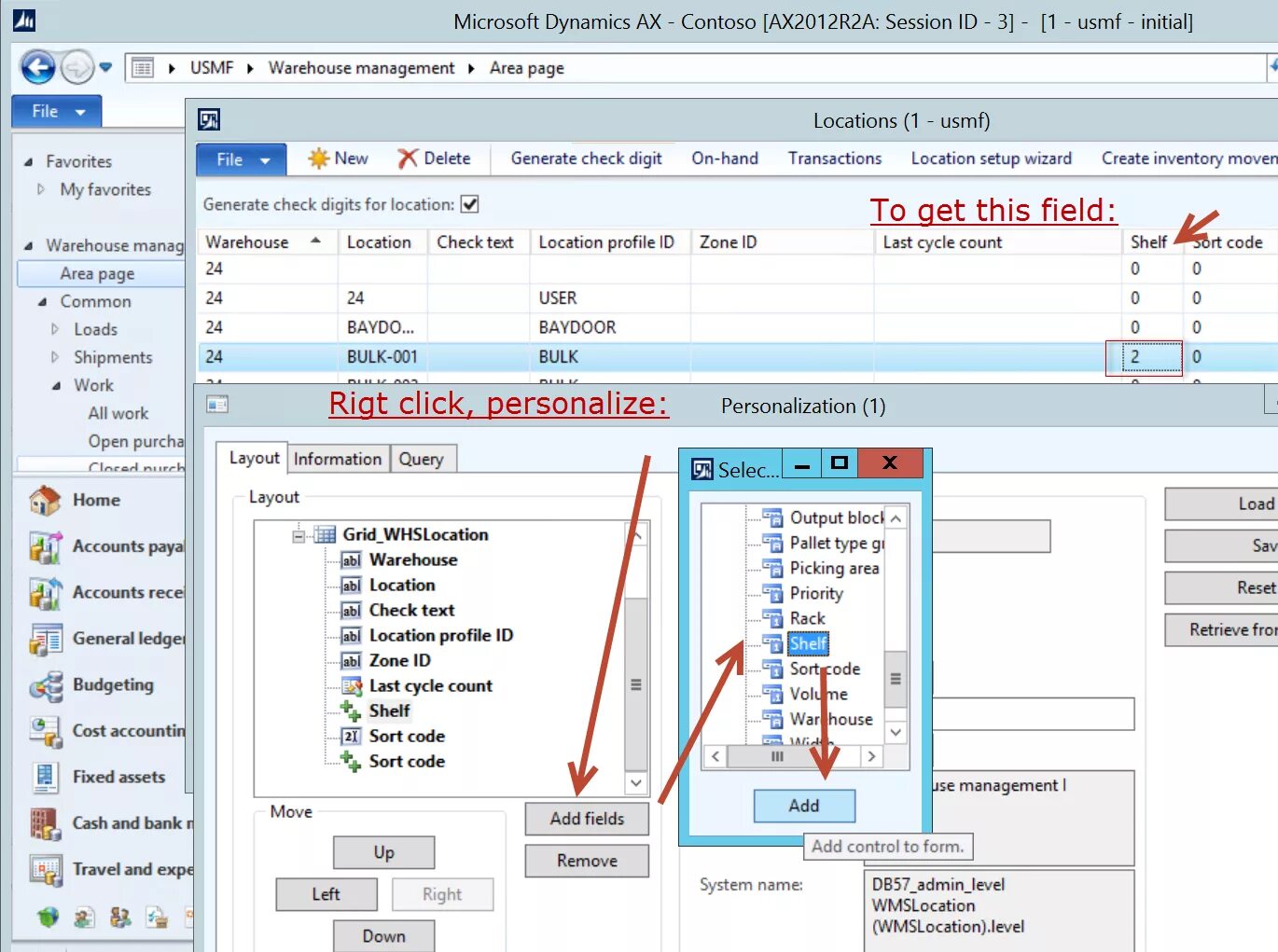This screenshot has width=1278, height=952.
Task: Select Warehouse in the layout tree
Action: (413, 559)
